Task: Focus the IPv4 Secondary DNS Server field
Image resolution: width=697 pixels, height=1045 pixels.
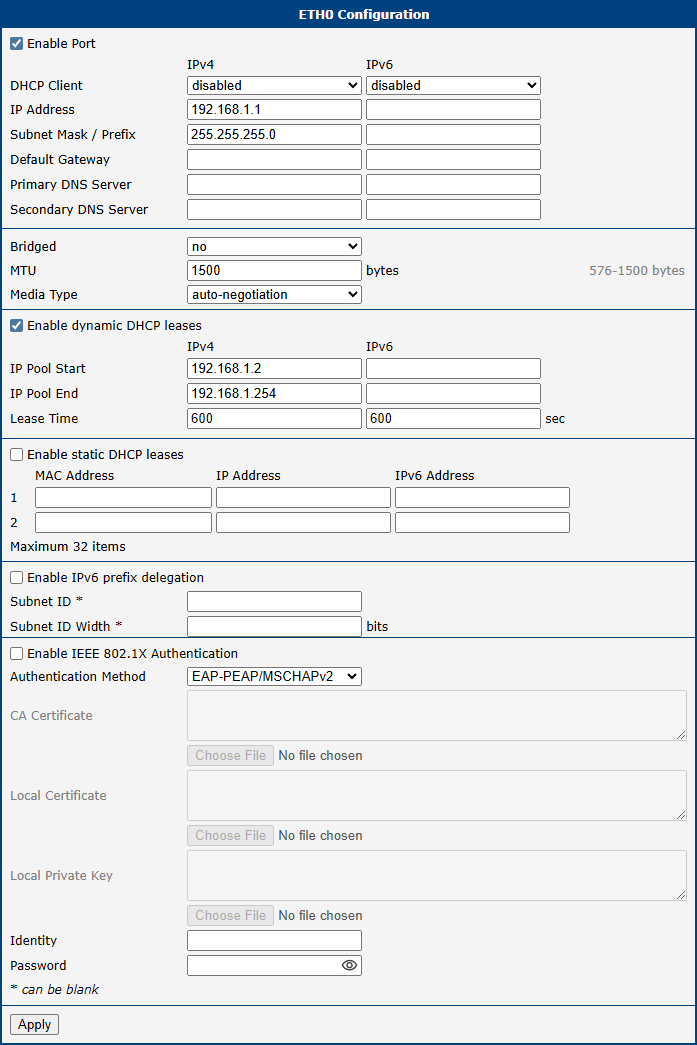Action: 275,209
